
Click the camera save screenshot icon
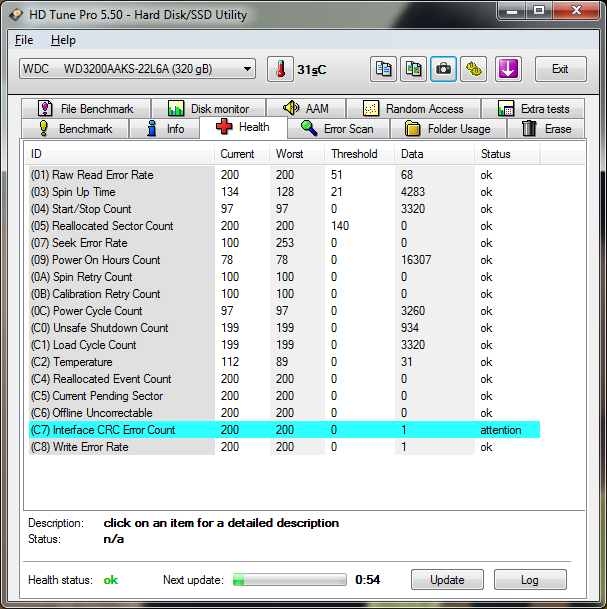[443, 69]
